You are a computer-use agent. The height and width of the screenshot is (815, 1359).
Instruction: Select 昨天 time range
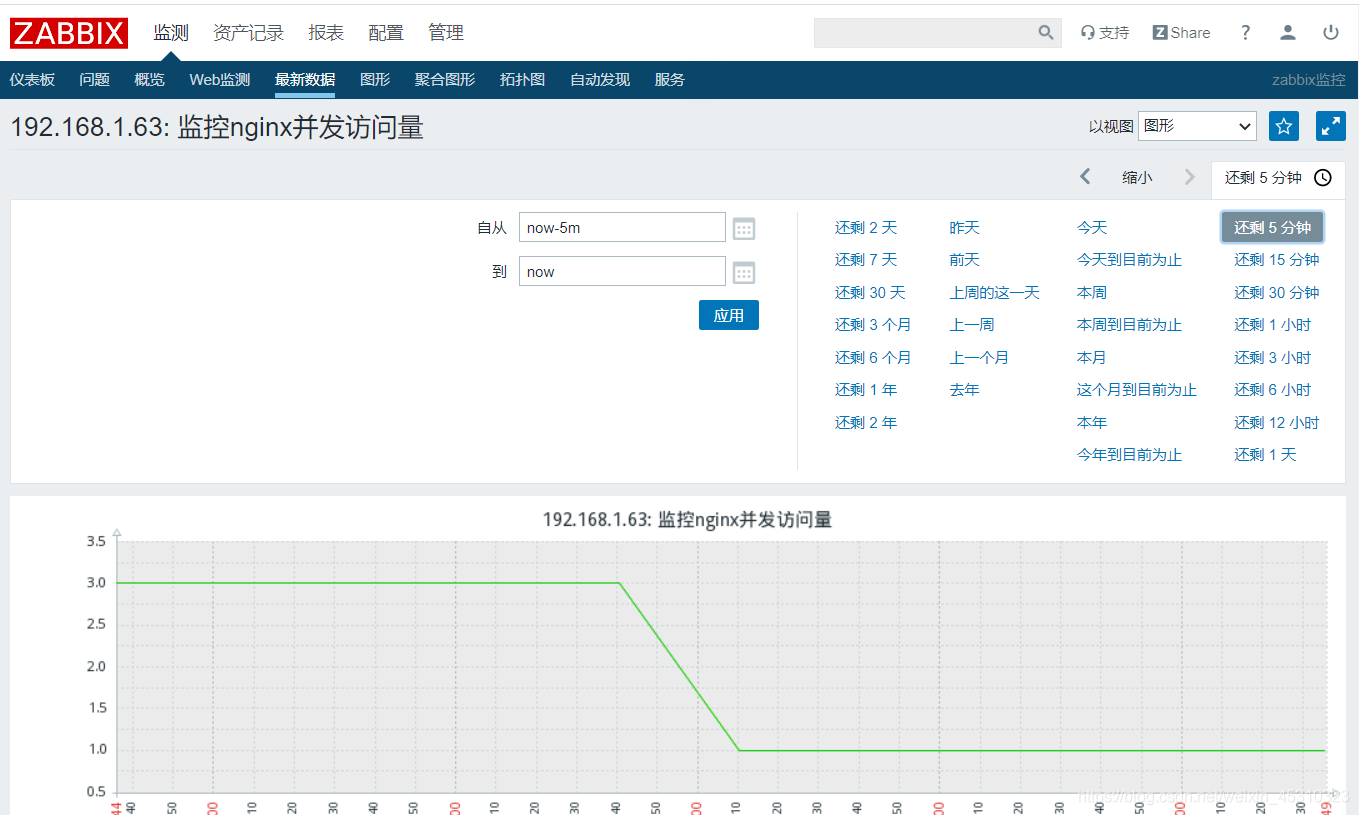pos(965,228)
